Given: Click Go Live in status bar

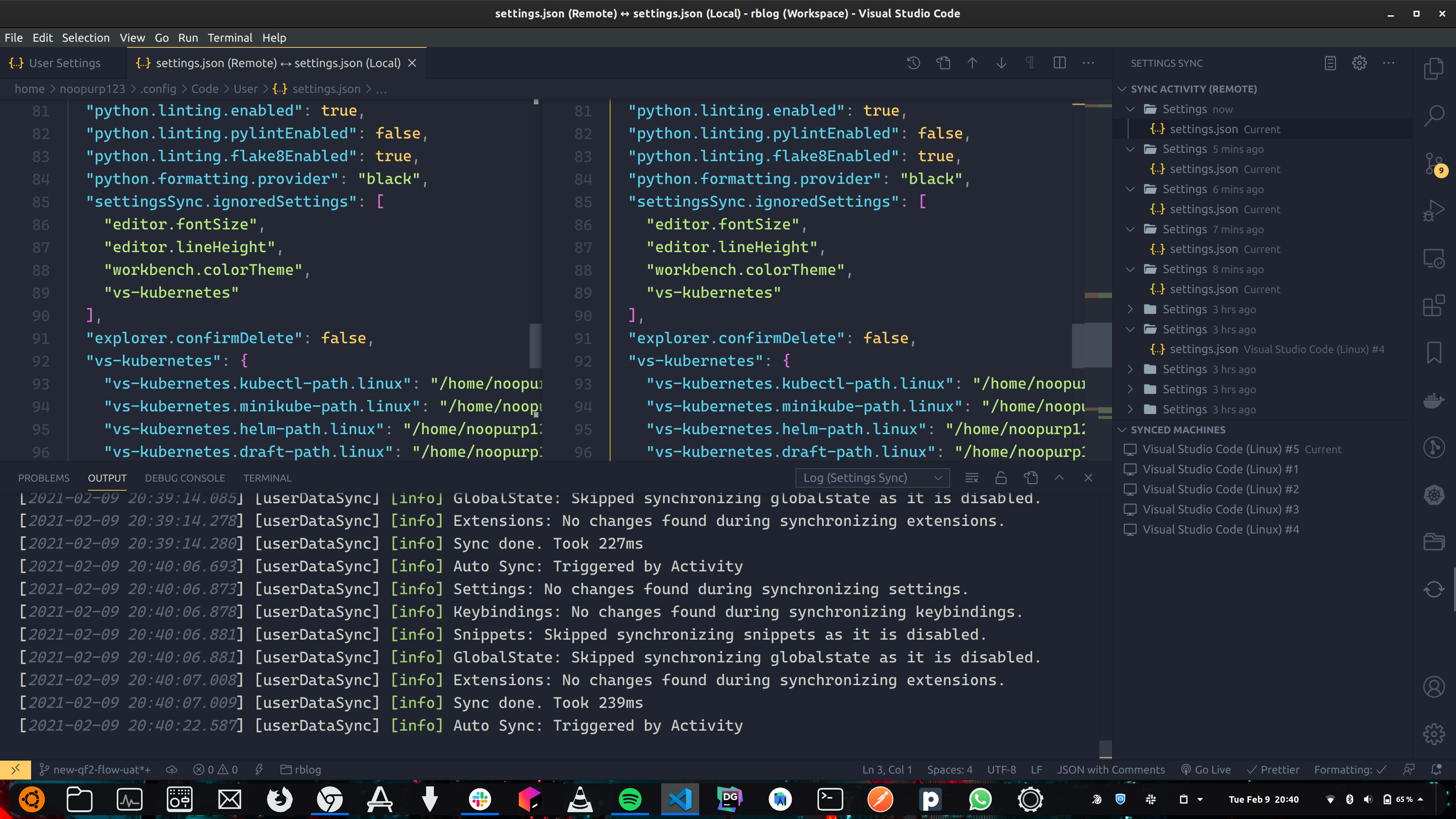Looking at the screenshot, I should coord(1206,770).
